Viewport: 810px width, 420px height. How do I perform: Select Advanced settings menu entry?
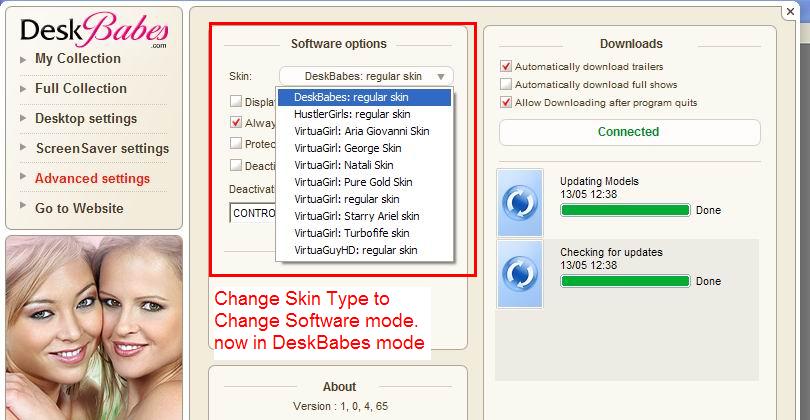[x=92, y=178]
